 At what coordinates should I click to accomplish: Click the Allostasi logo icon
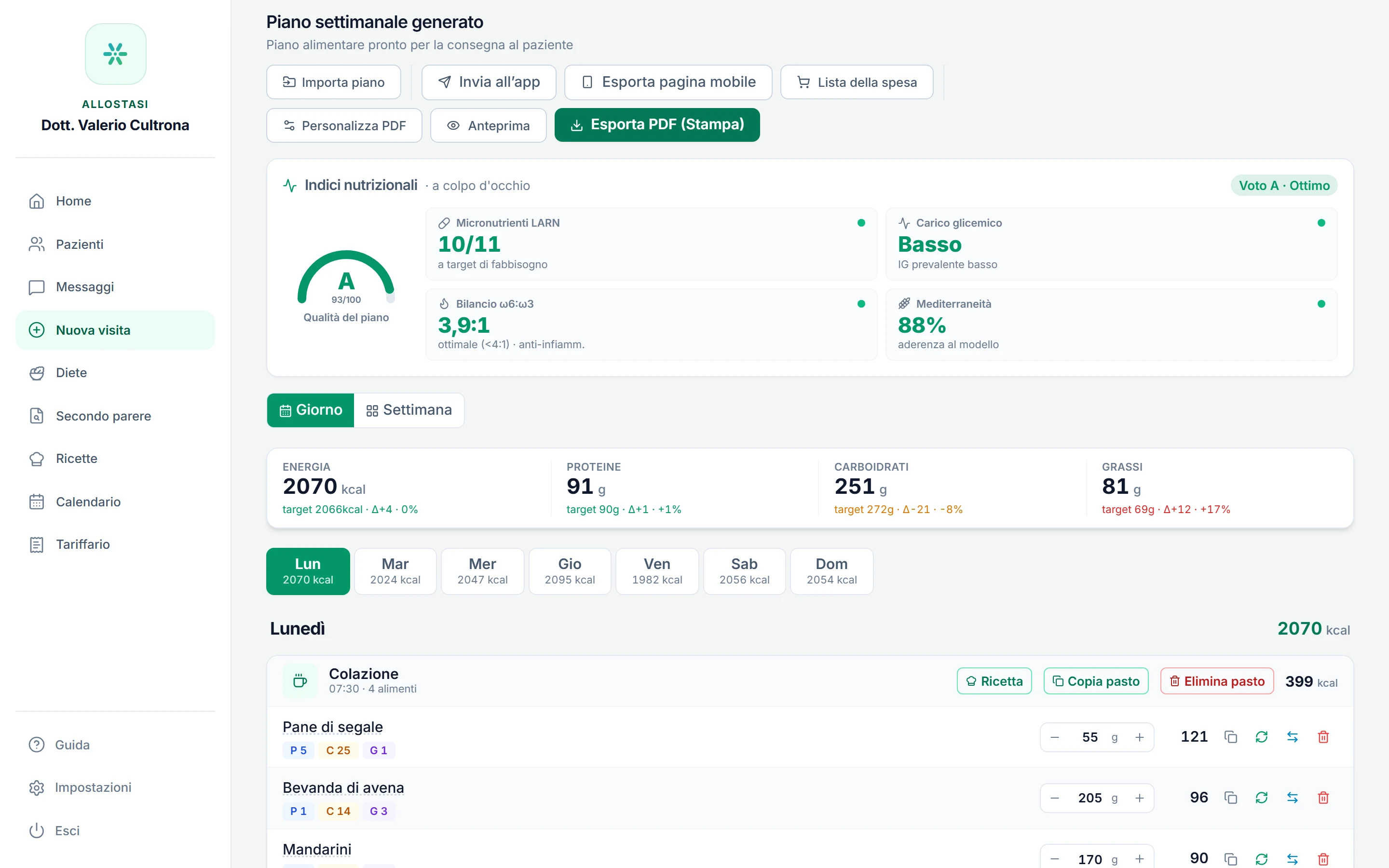tap(115, 54)
